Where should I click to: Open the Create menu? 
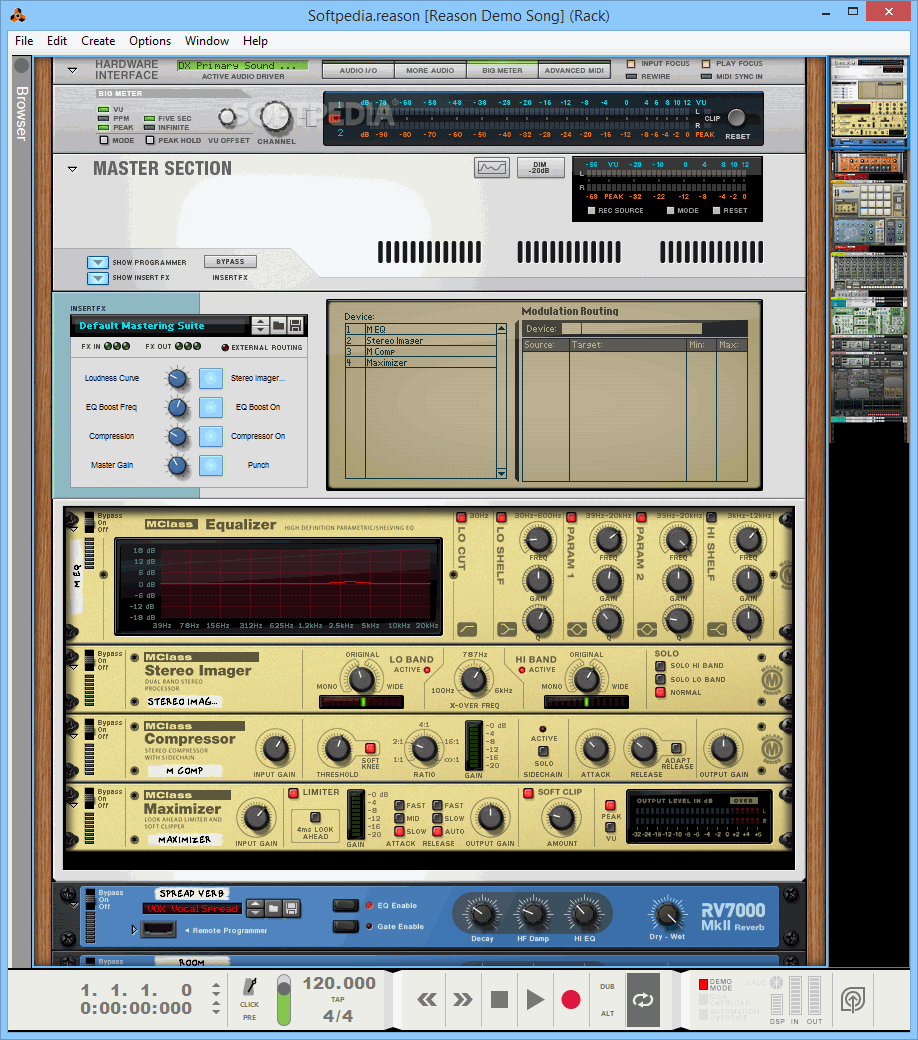coord(98,41)
